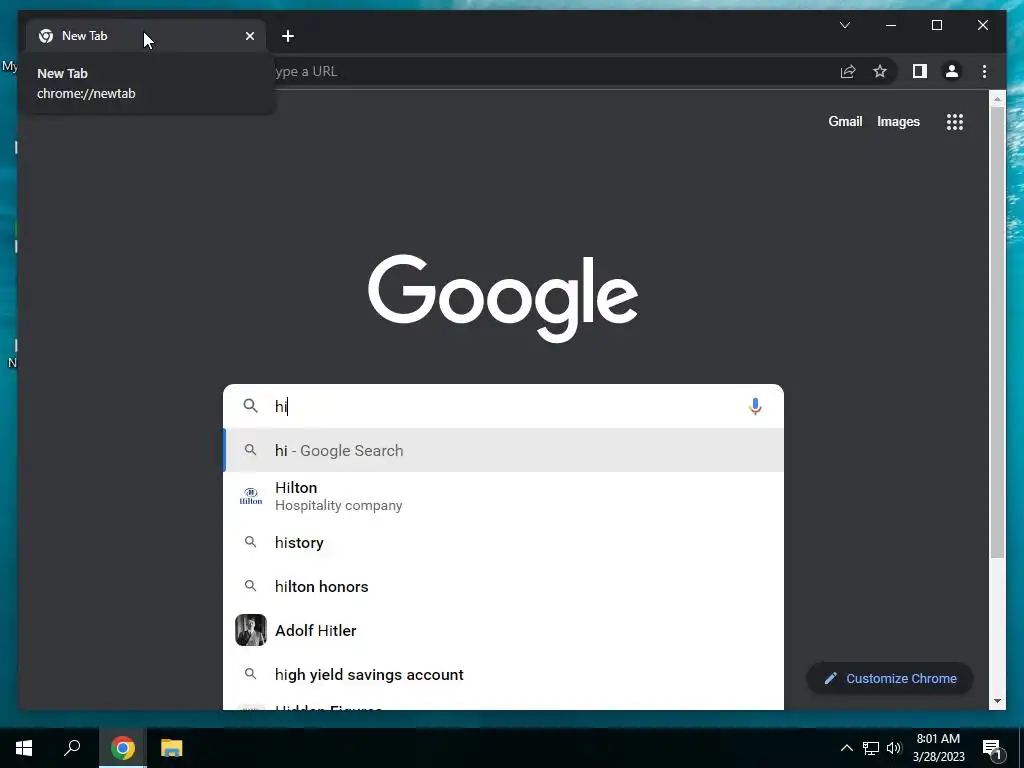The width and height of the screenshot is (1024, 768).
Task: Open the tab search chevron
Action: pyautogui.click(x=844, y=25)
